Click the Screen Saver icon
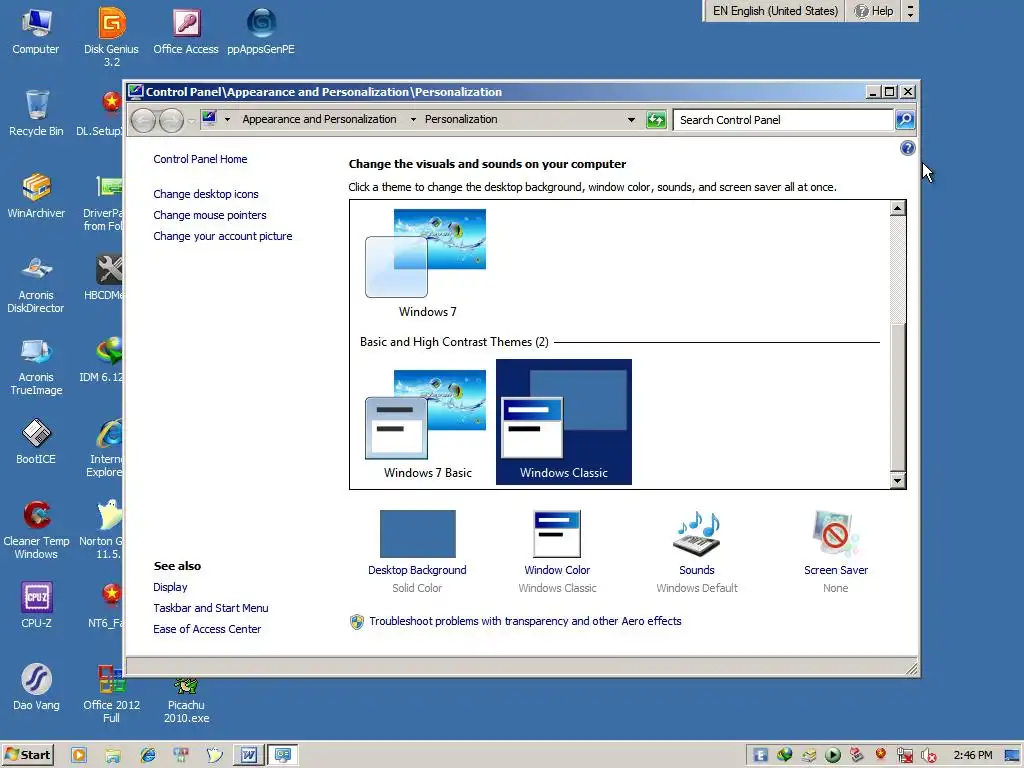Screen dimensions: 1024x768 pos(835,534)
